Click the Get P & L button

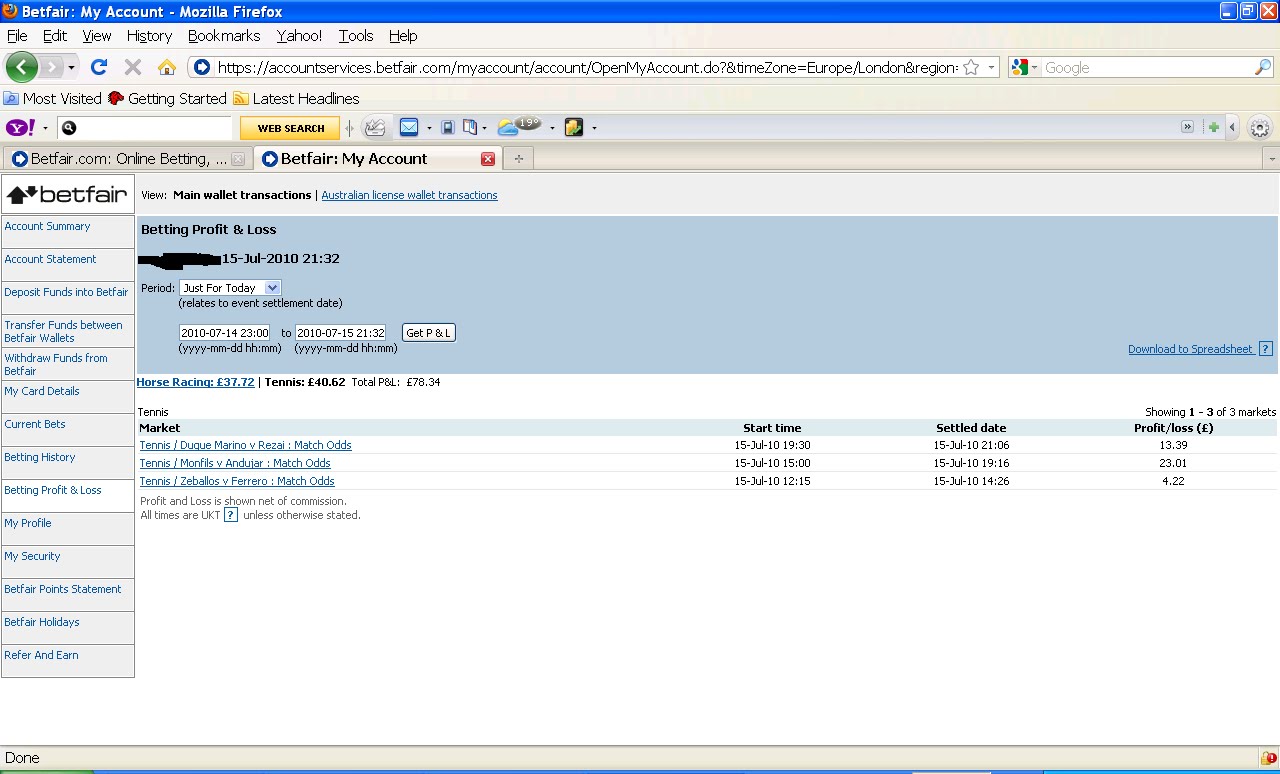click(x=429, y=332)
